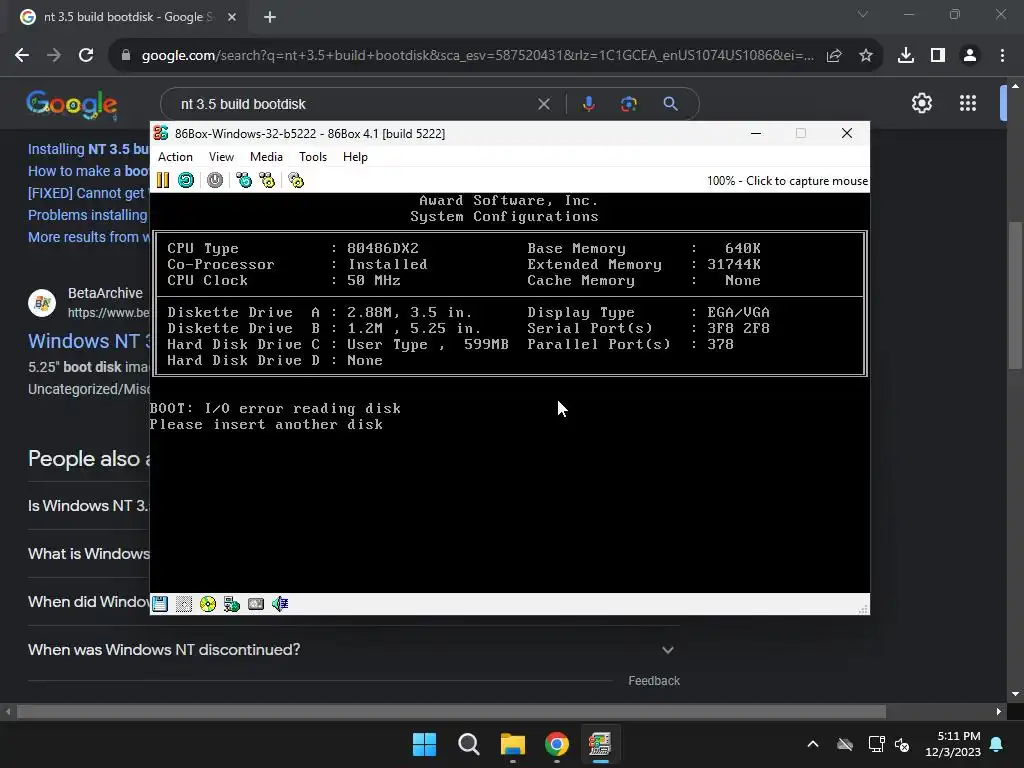Open 'More results from' link
The image size is (1024, 768).
(x=88, y=237)
